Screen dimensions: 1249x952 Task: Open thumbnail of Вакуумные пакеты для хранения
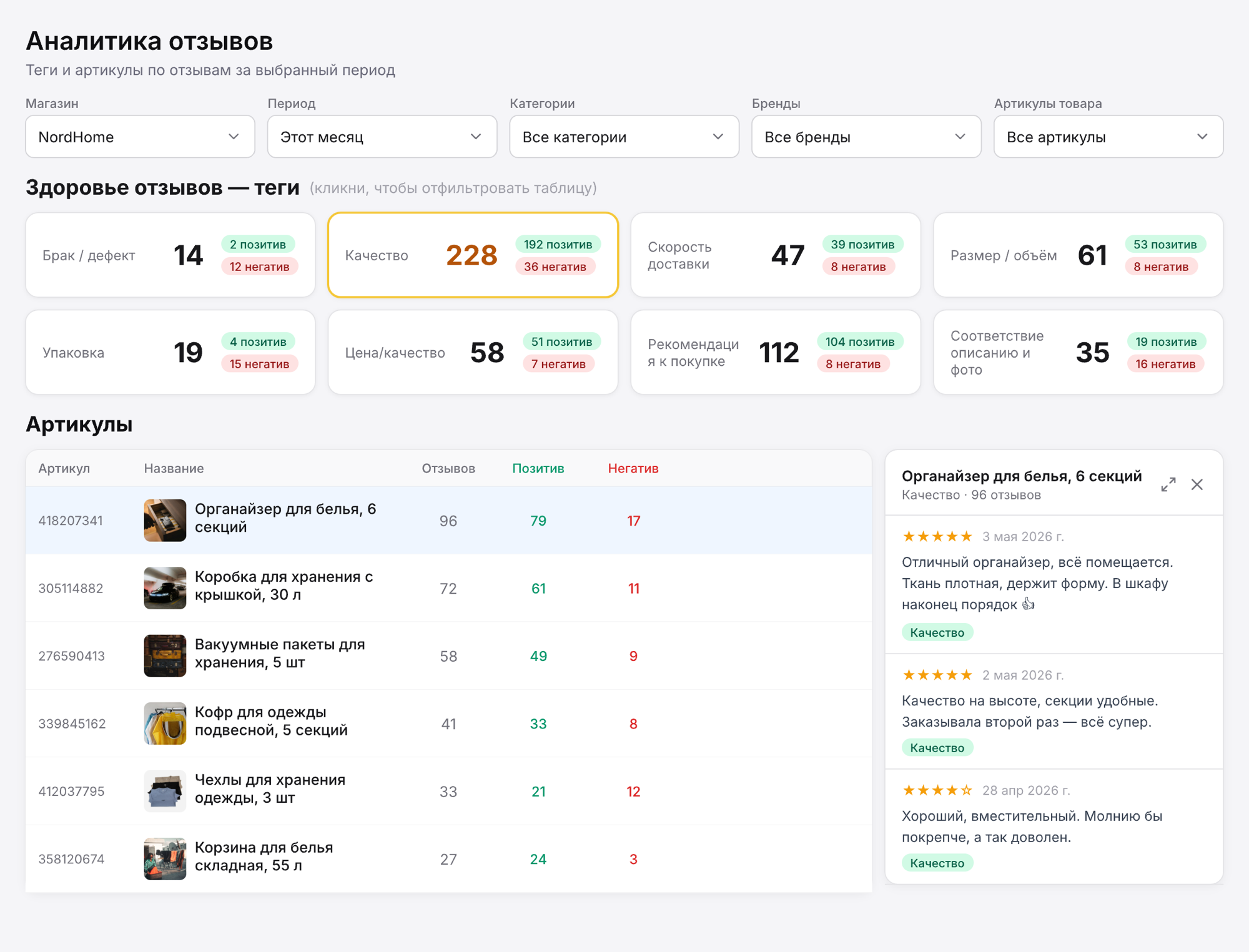point(165,655)
